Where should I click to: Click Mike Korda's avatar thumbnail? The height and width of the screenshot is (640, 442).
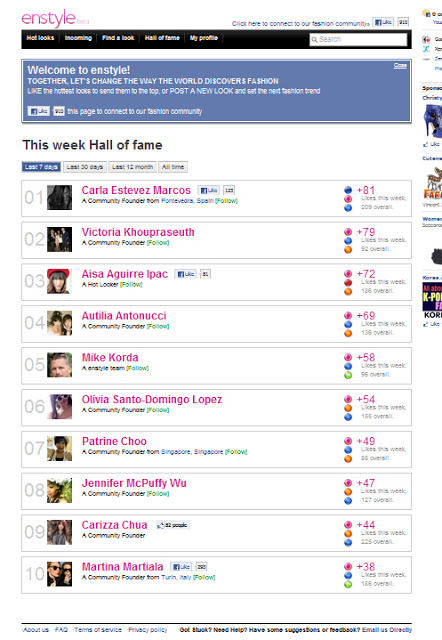(x=59, y=365)
